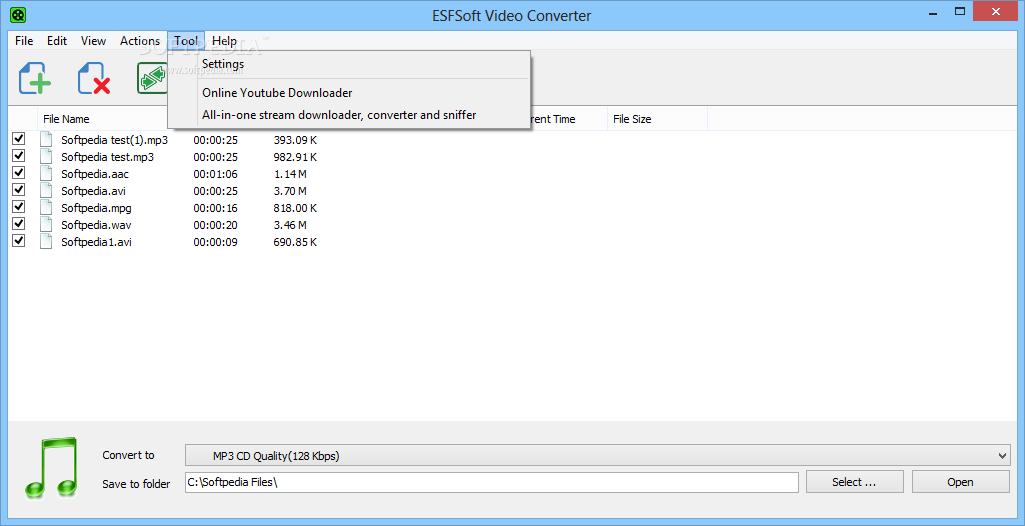Click the Convert to label
The height and width of the screenshot is (526, 1025).
coord(128,455)
